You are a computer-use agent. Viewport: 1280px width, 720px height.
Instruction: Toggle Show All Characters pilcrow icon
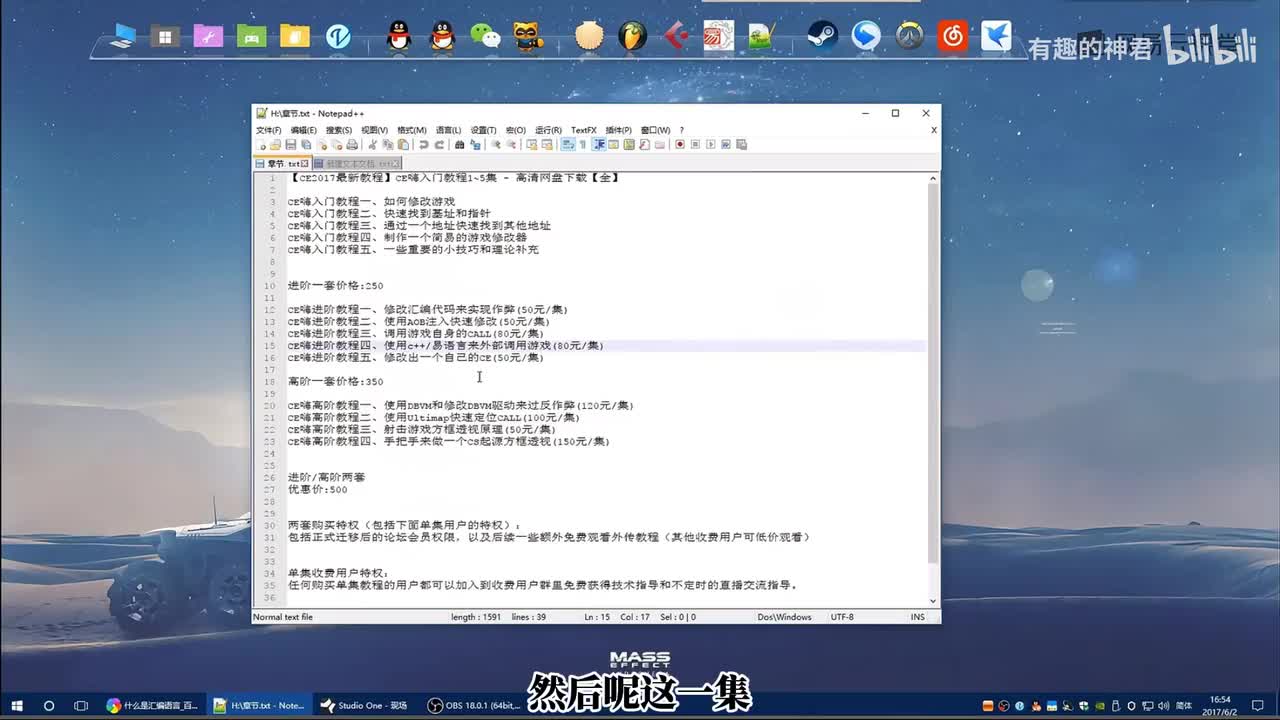coord(583,144)
